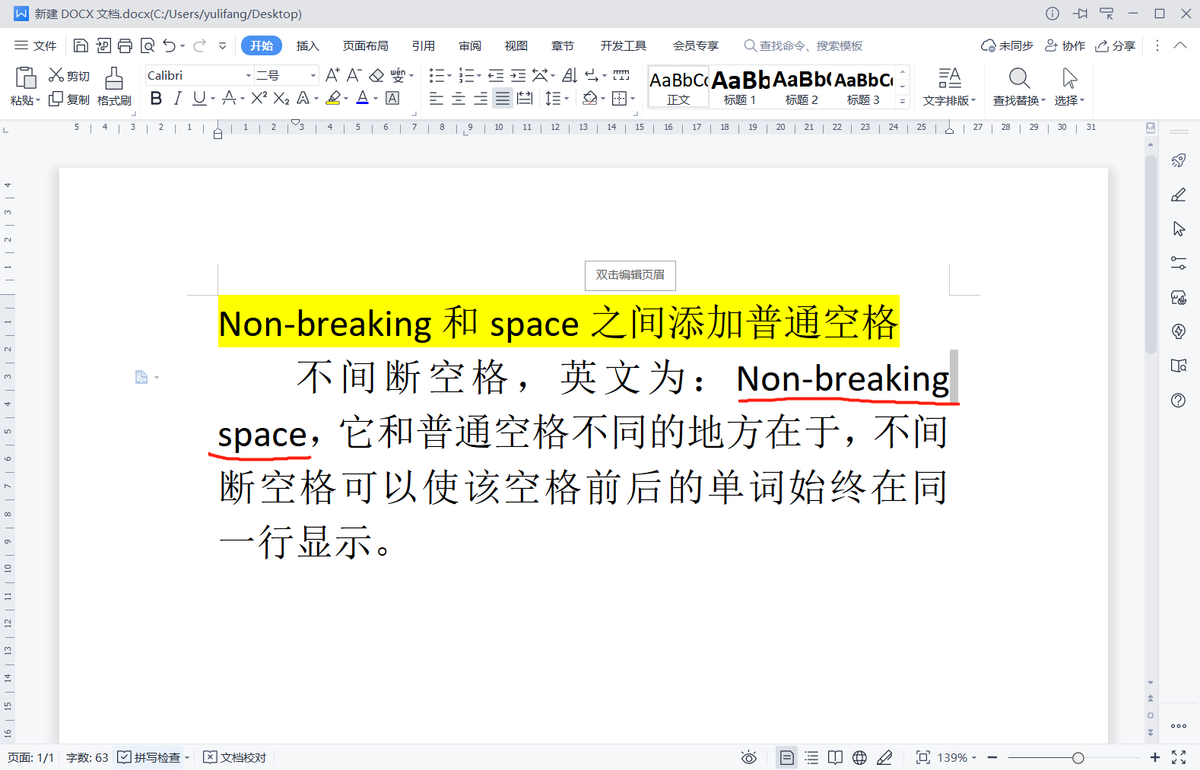Click 拼写检查 in the status bar

(x=151, y=758)
